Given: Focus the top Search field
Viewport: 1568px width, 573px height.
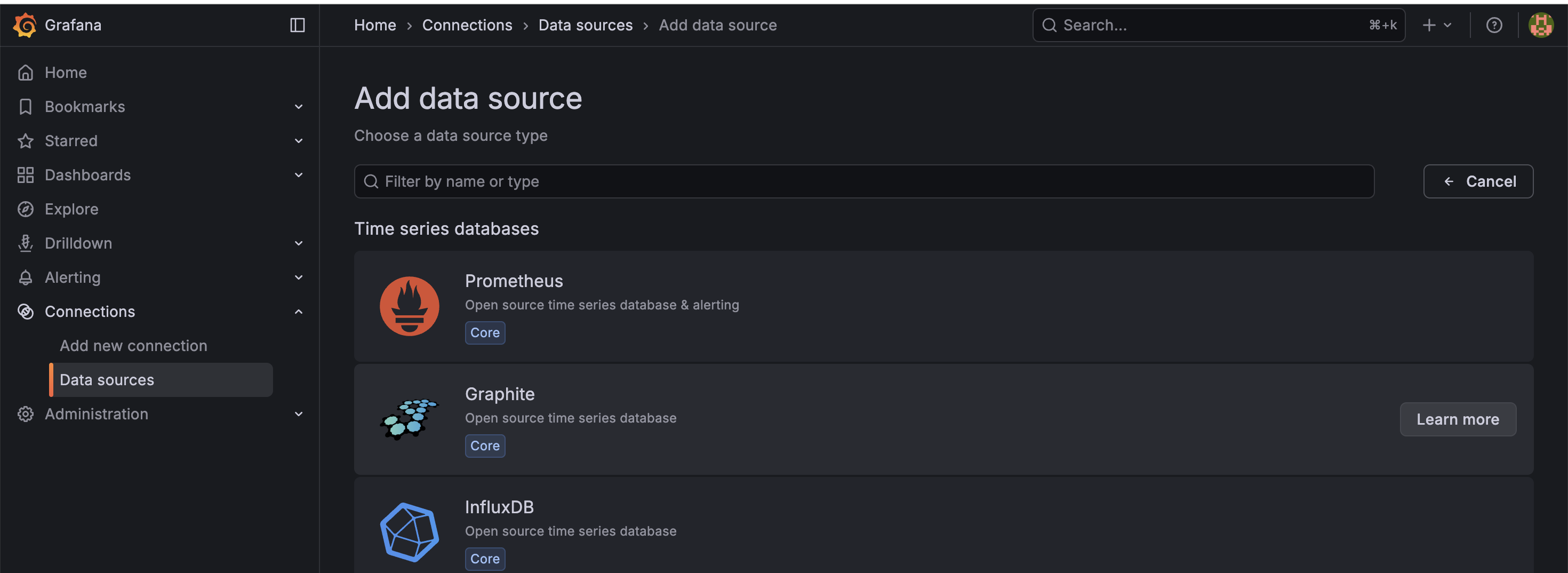Looking at the screenshot, I should pos(1219,25).
